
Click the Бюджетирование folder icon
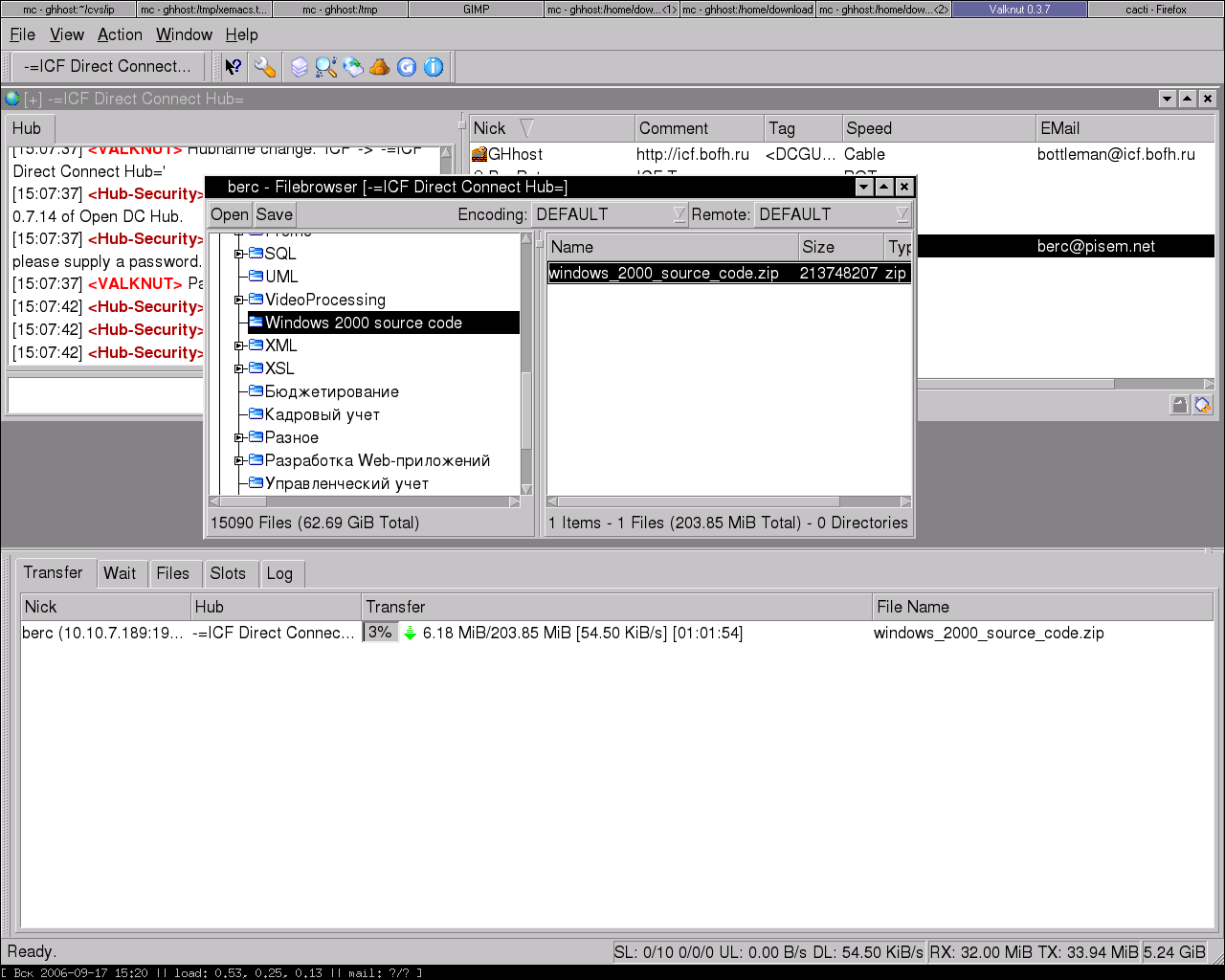(x=256, y=391)
